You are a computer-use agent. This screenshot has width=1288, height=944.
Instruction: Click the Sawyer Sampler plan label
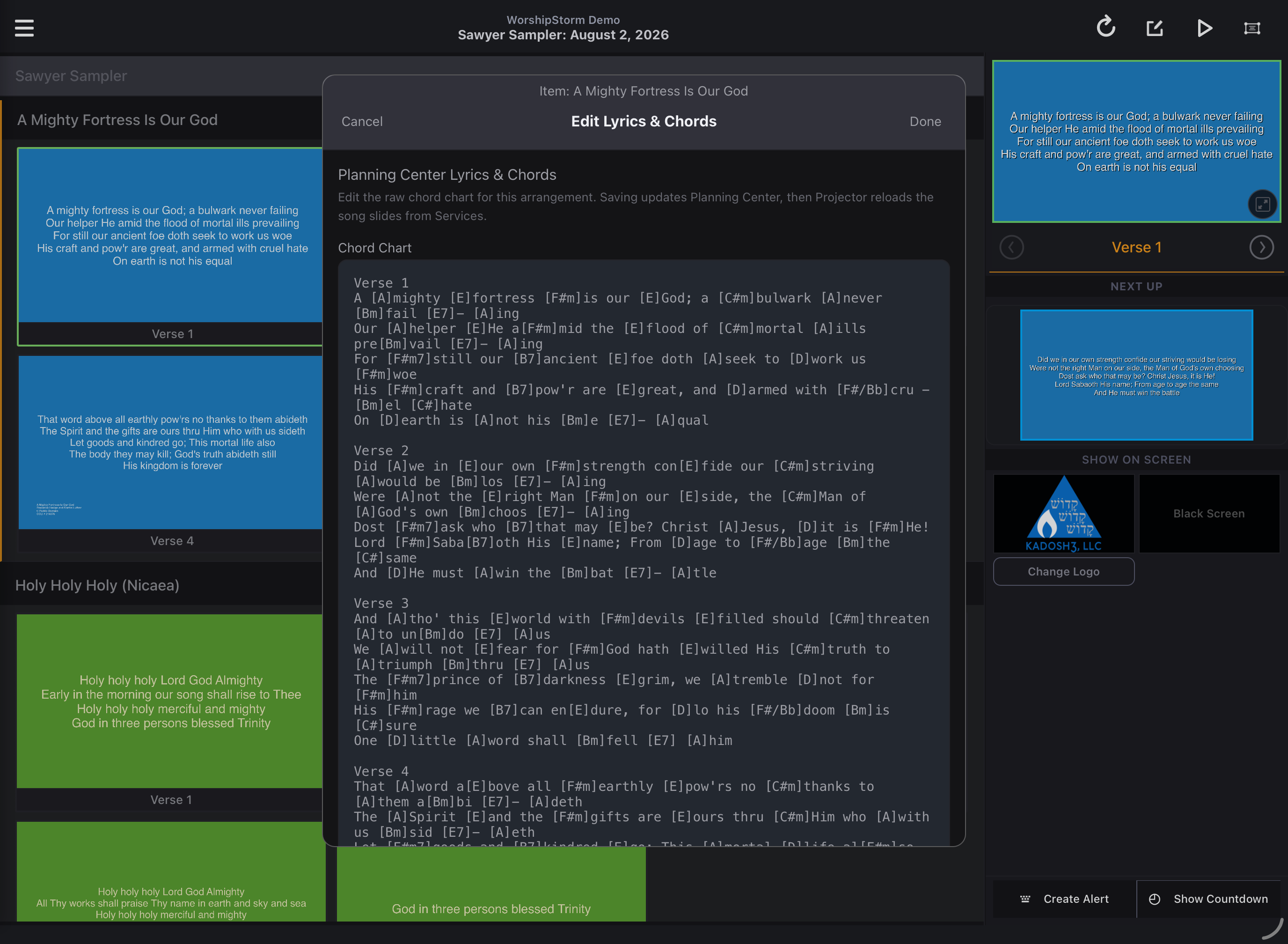[x=71, y=75]
